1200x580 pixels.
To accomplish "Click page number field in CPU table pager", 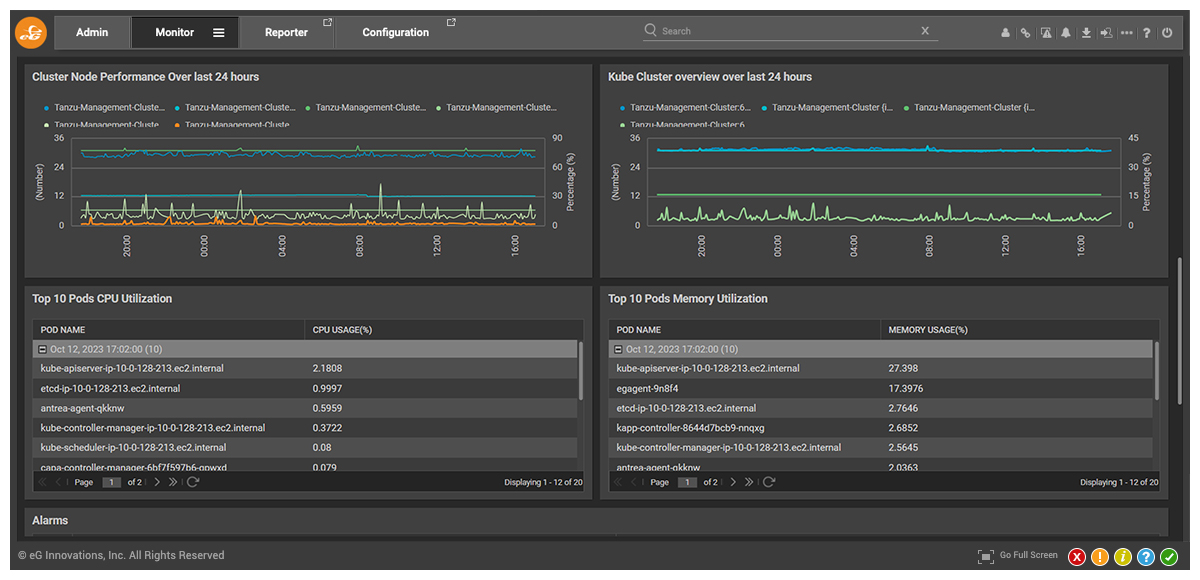I will 111,482.
